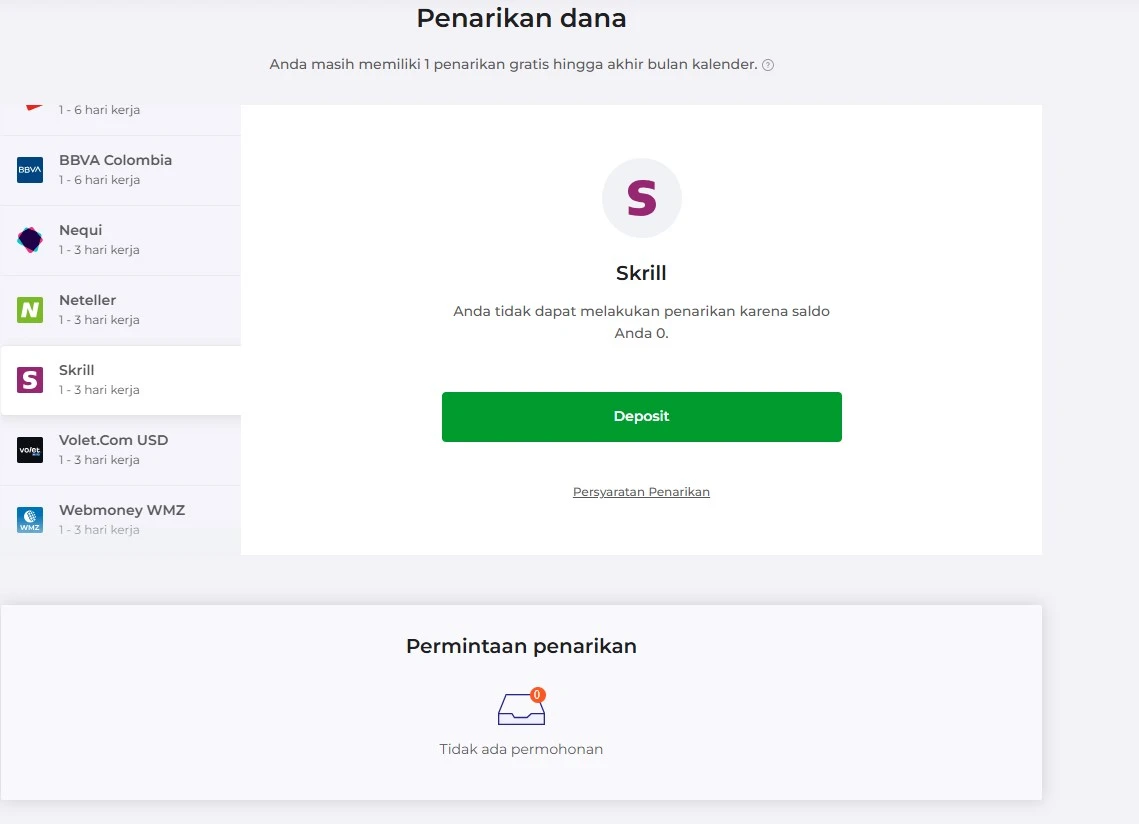Image resolution: width=1139 pixels, height=824 pixels.
Task: Select BBVA Colombia withdrawal method
Action: pos(121,170)
